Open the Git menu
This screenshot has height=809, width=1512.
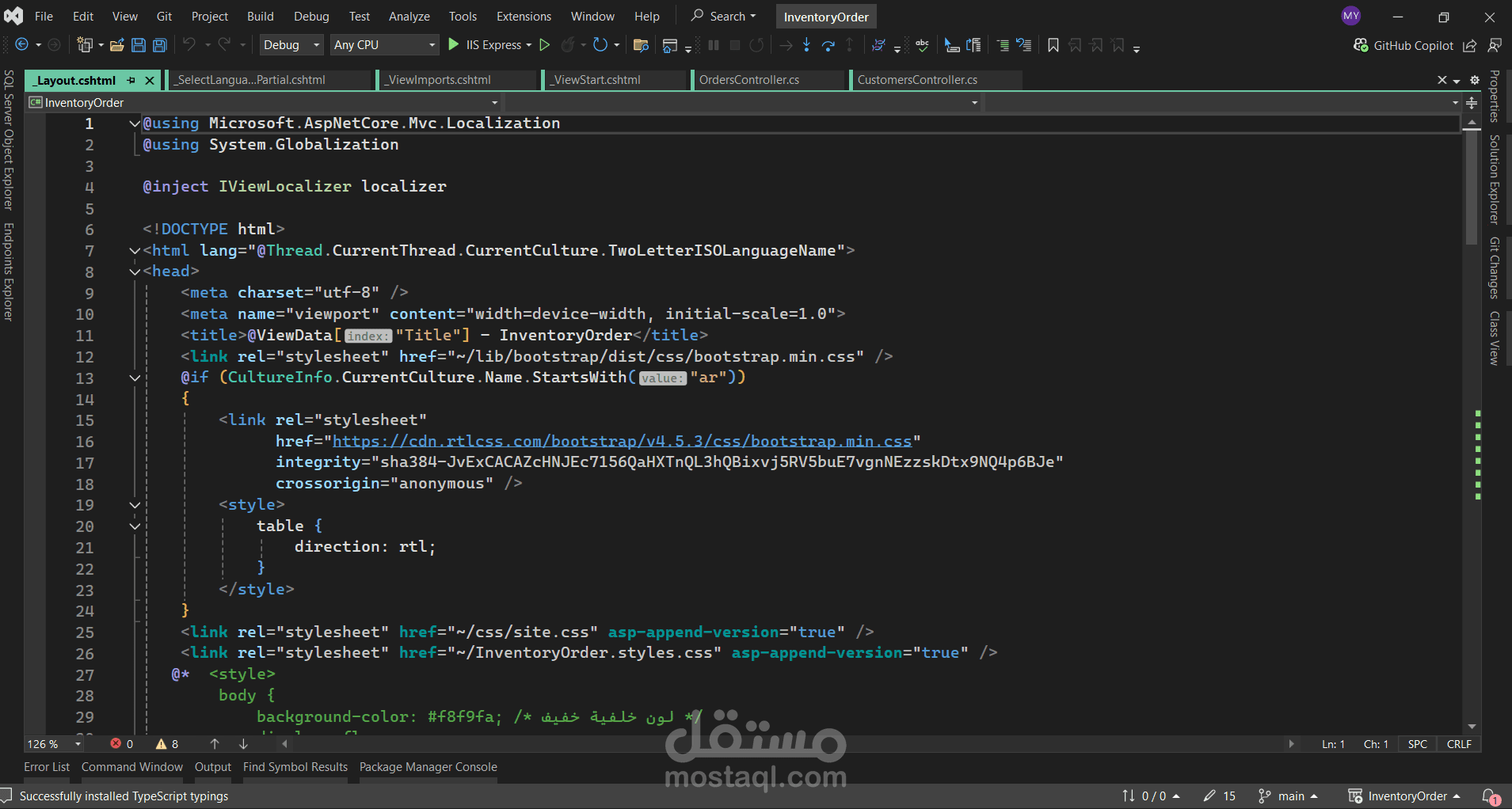(165, 17)
